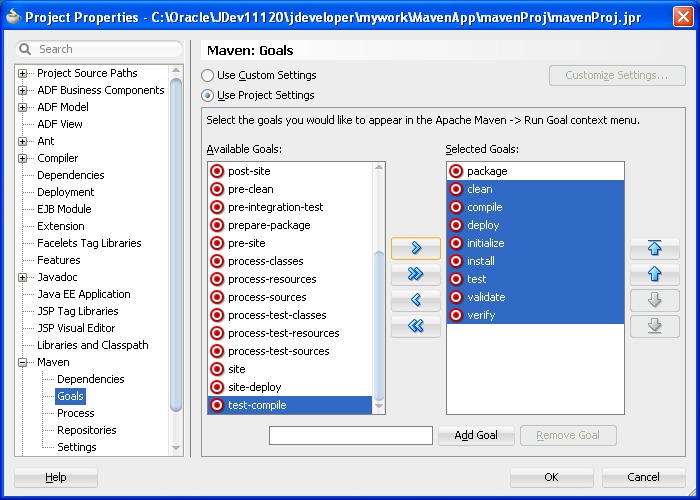
Task: Click the category tree scroll-down arrow
Action: tap(176, 448)
